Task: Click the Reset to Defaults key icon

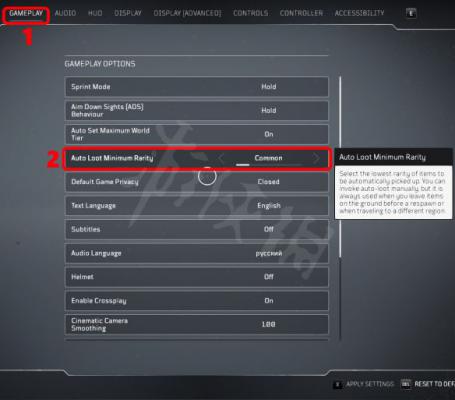Action: pos(406,384)
